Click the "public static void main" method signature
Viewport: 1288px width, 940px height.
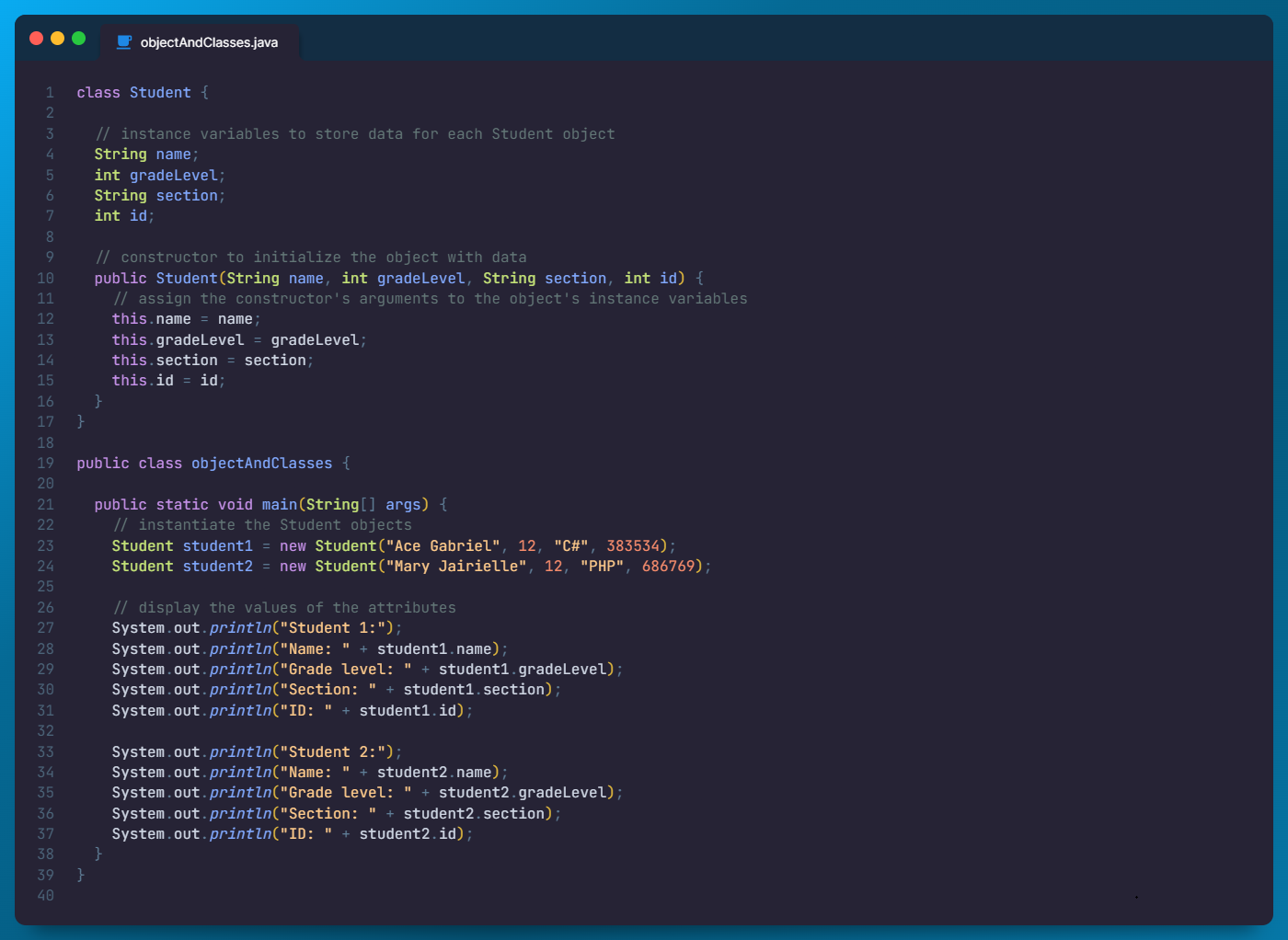coord(196,505)
